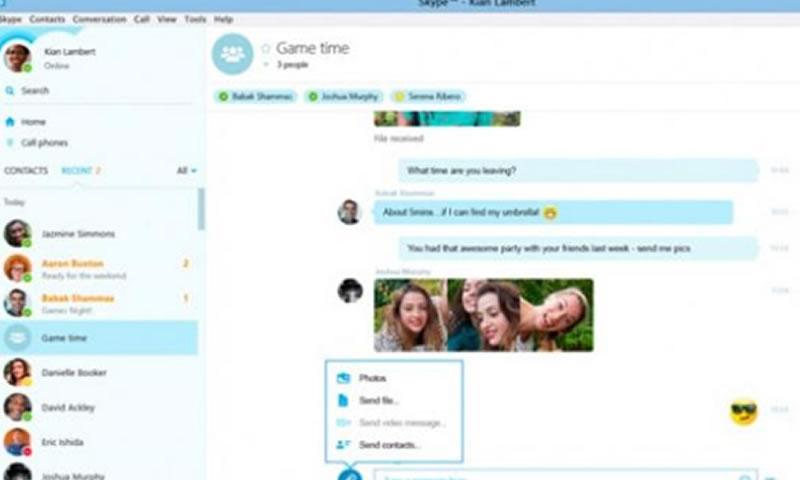Click the Photos icon in attach menu

343,378
